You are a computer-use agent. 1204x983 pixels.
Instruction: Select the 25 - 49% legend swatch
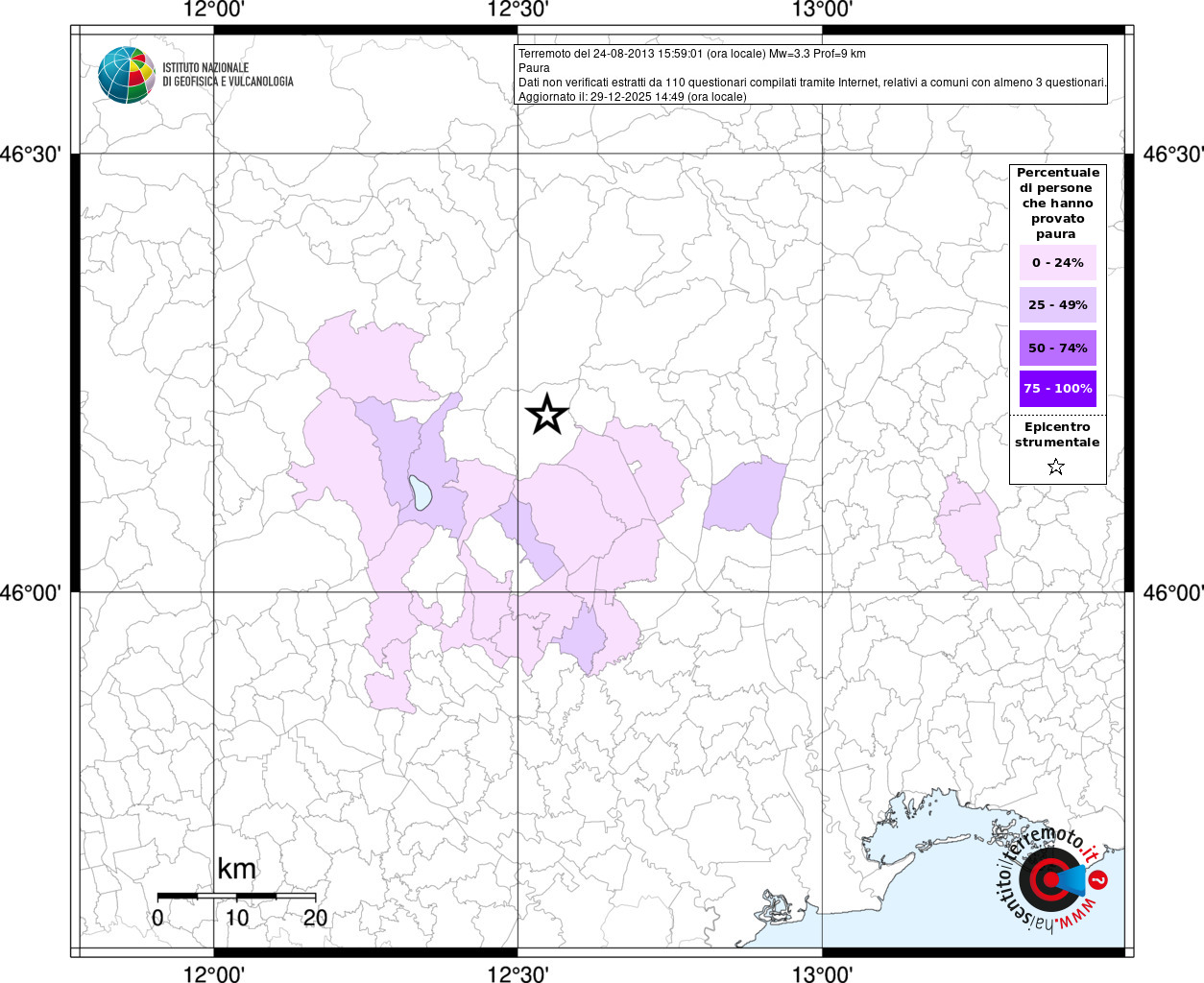tap(1058, 304)
